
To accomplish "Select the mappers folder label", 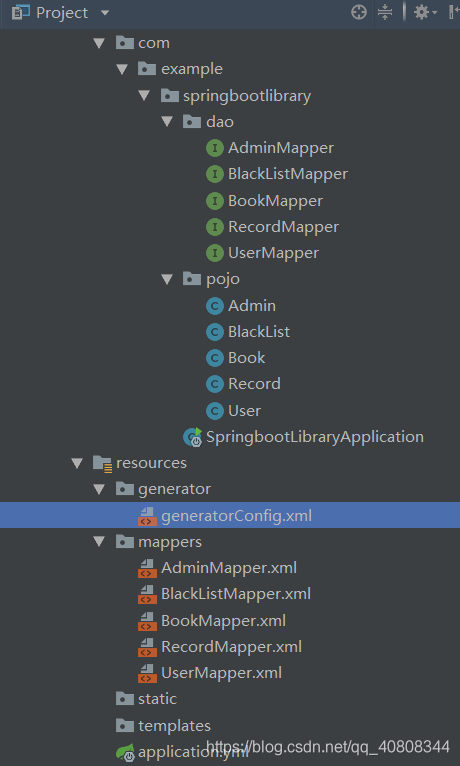I will (170, 542).
